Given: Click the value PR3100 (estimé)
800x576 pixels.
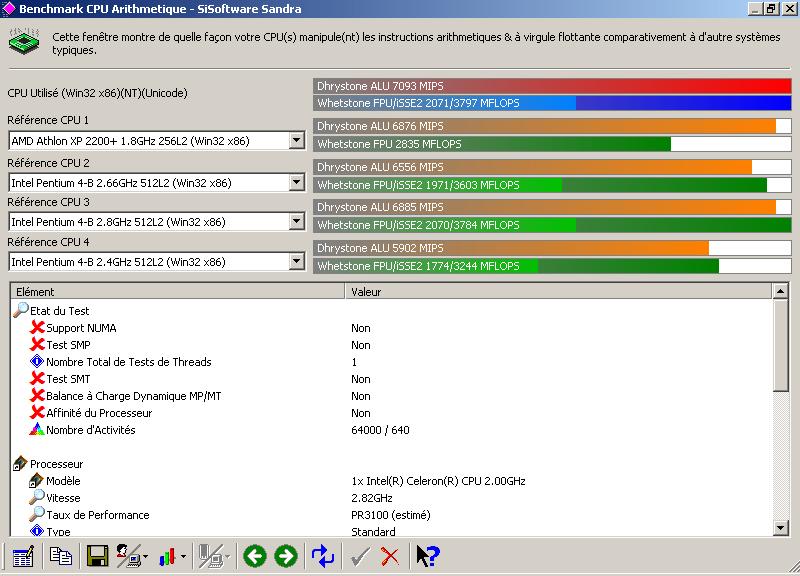Looking at the screenshot, I should [x=390, y=515].
